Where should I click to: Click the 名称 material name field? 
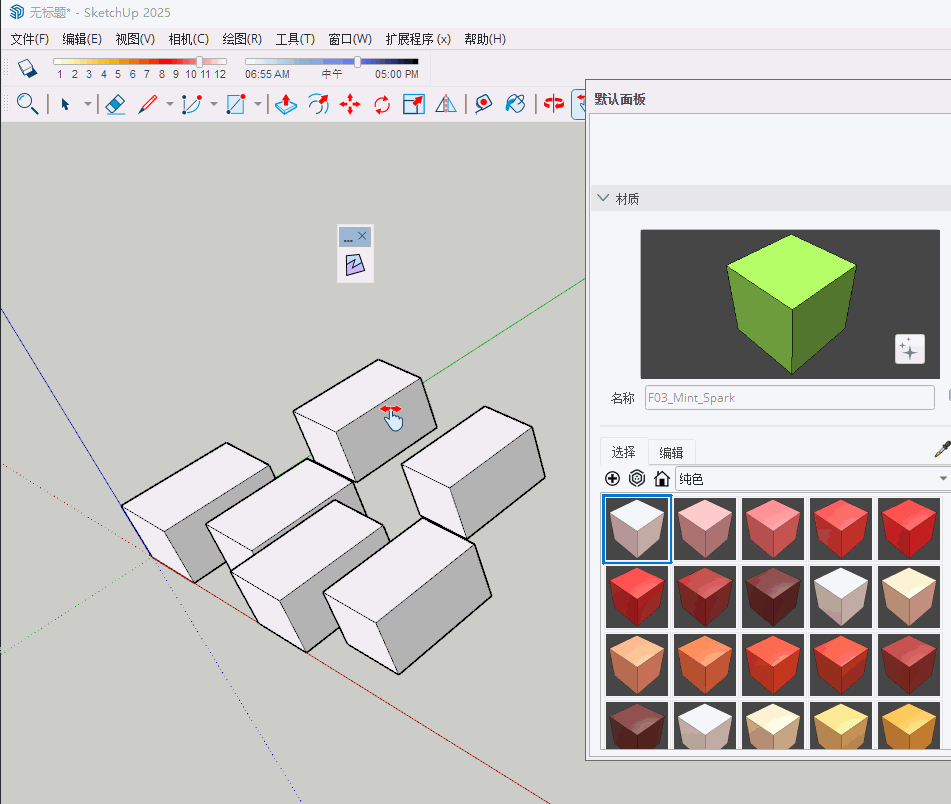[x=789, y=398]
